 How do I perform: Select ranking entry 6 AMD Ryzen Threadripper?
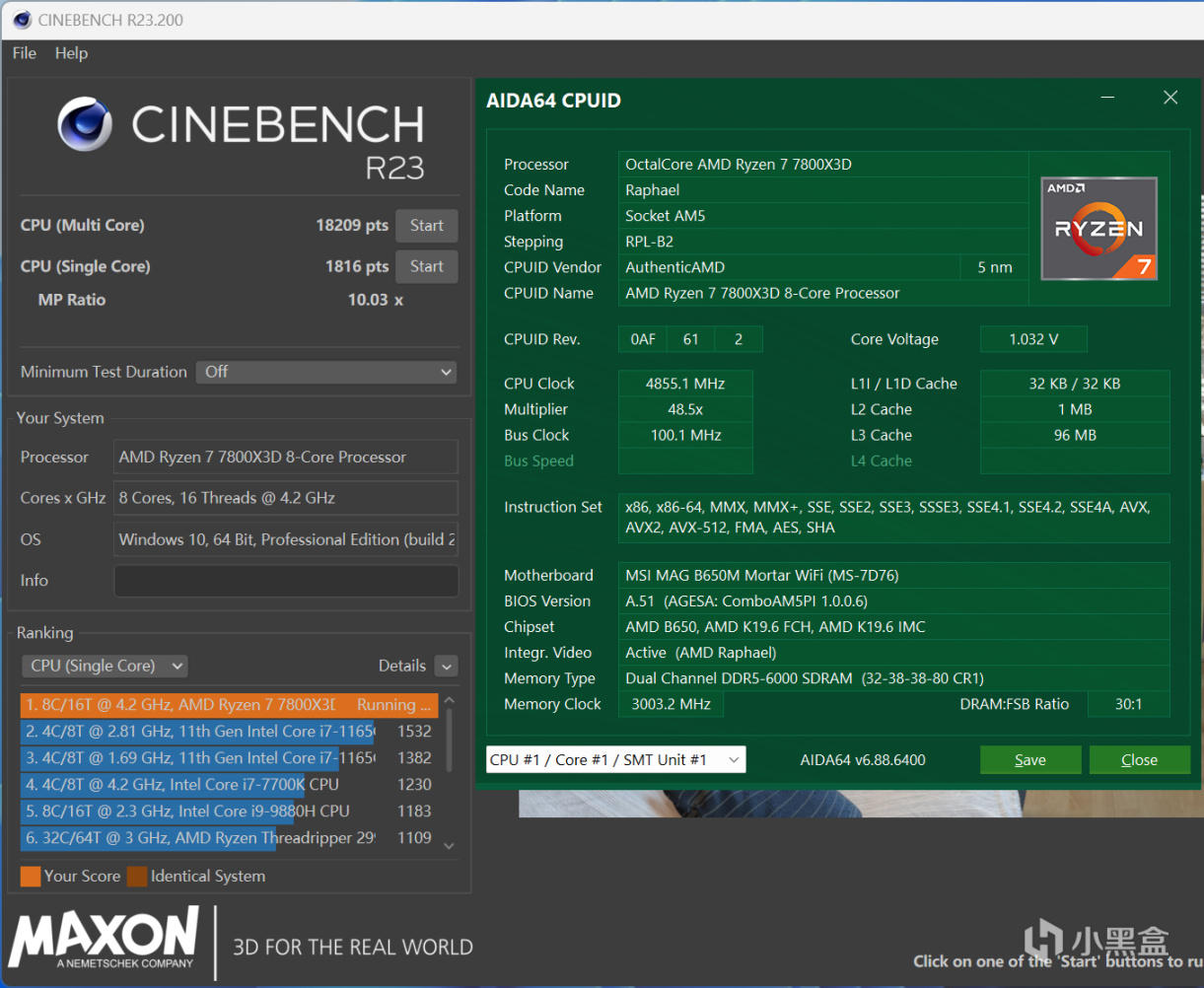click(229, 838)
